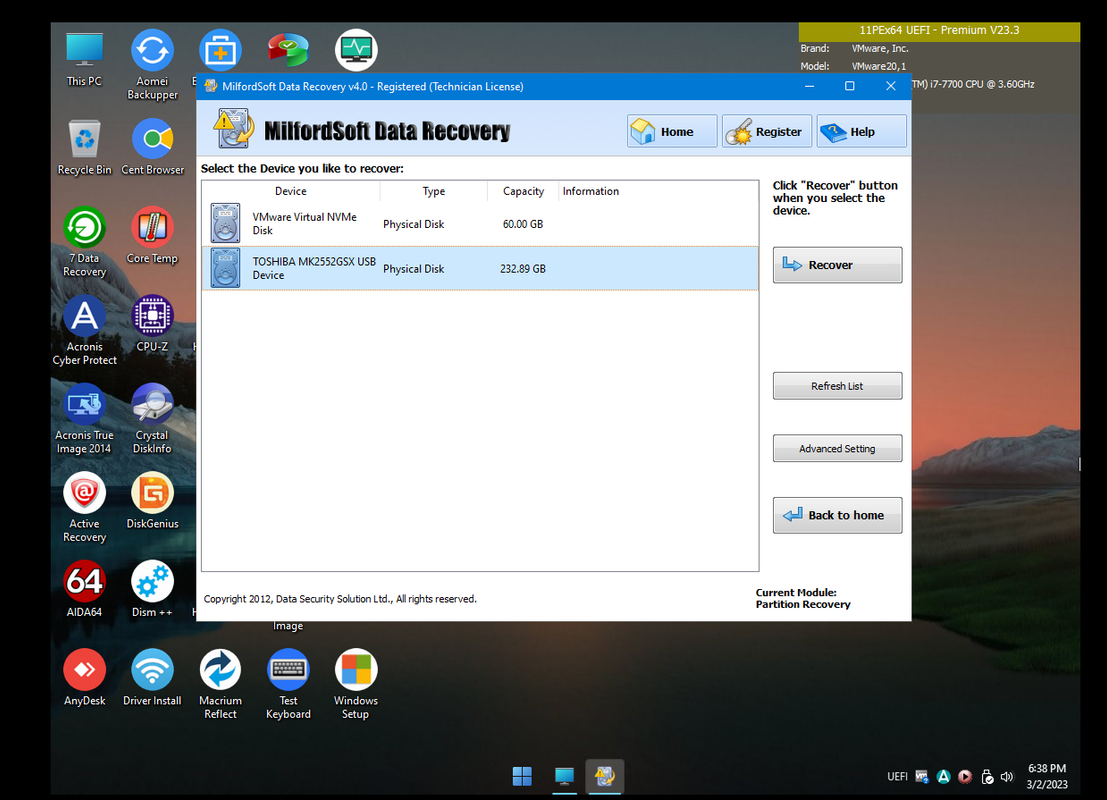Open Windows Setup desktop icon
1107x800 pixels.
coord(356,683)
